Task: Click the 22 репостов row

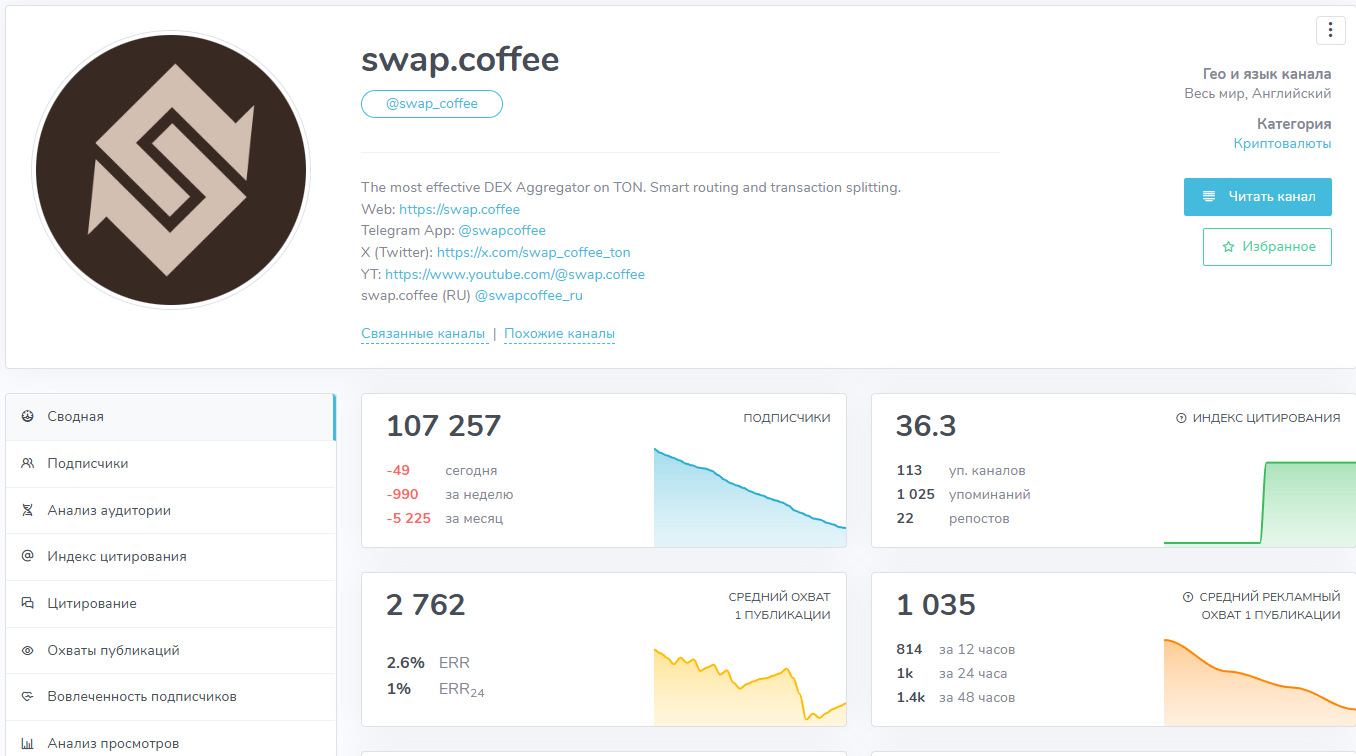Action: click(953, 519)
